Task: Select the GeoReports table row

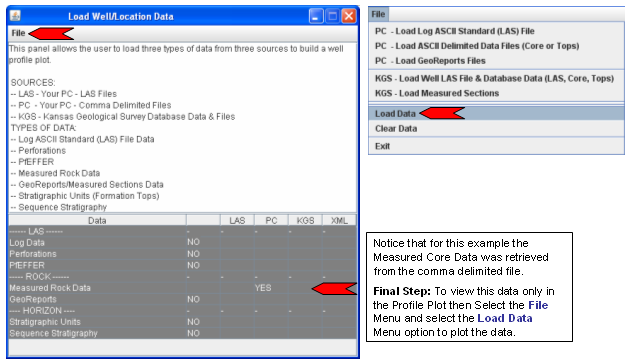Action: coord(182,299)
